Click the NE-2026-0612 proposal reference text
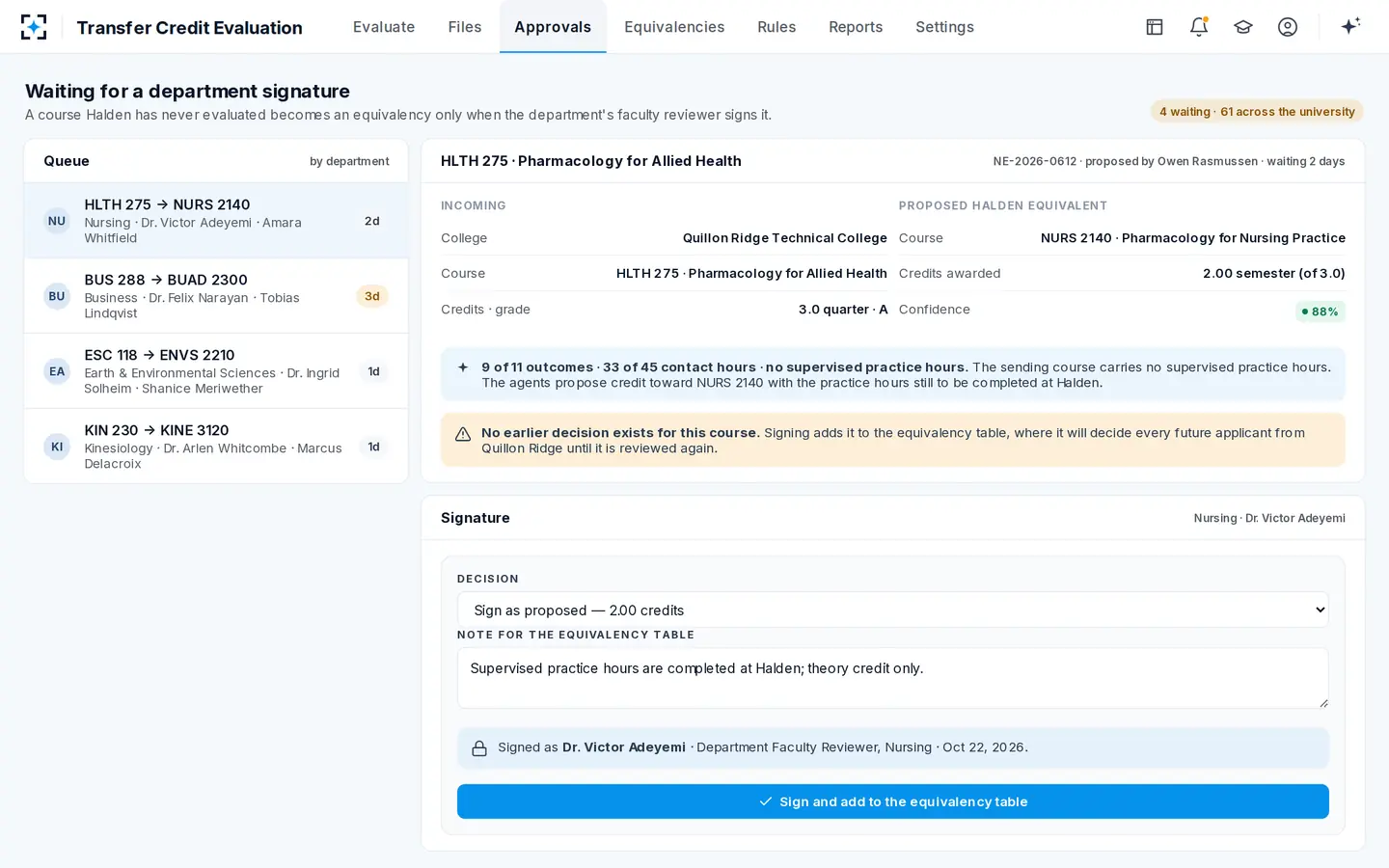Image resolution: width=1389 pixels, height=868 pixels. pos(1034,161)
